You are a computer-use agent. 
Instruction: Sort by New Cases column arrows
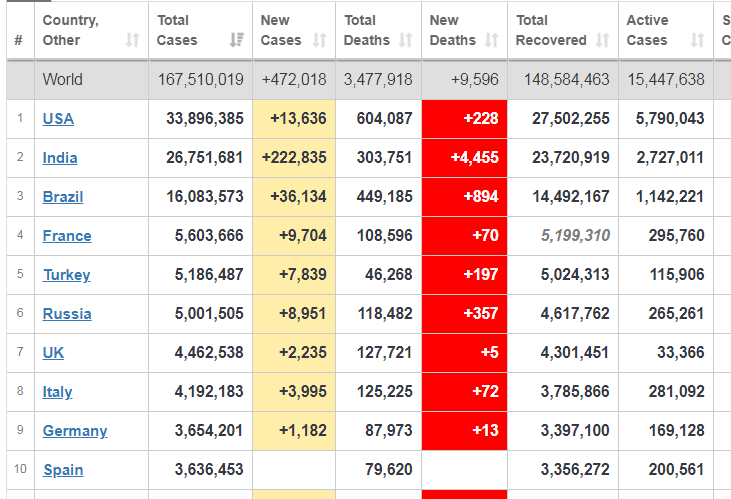point(319,40)
